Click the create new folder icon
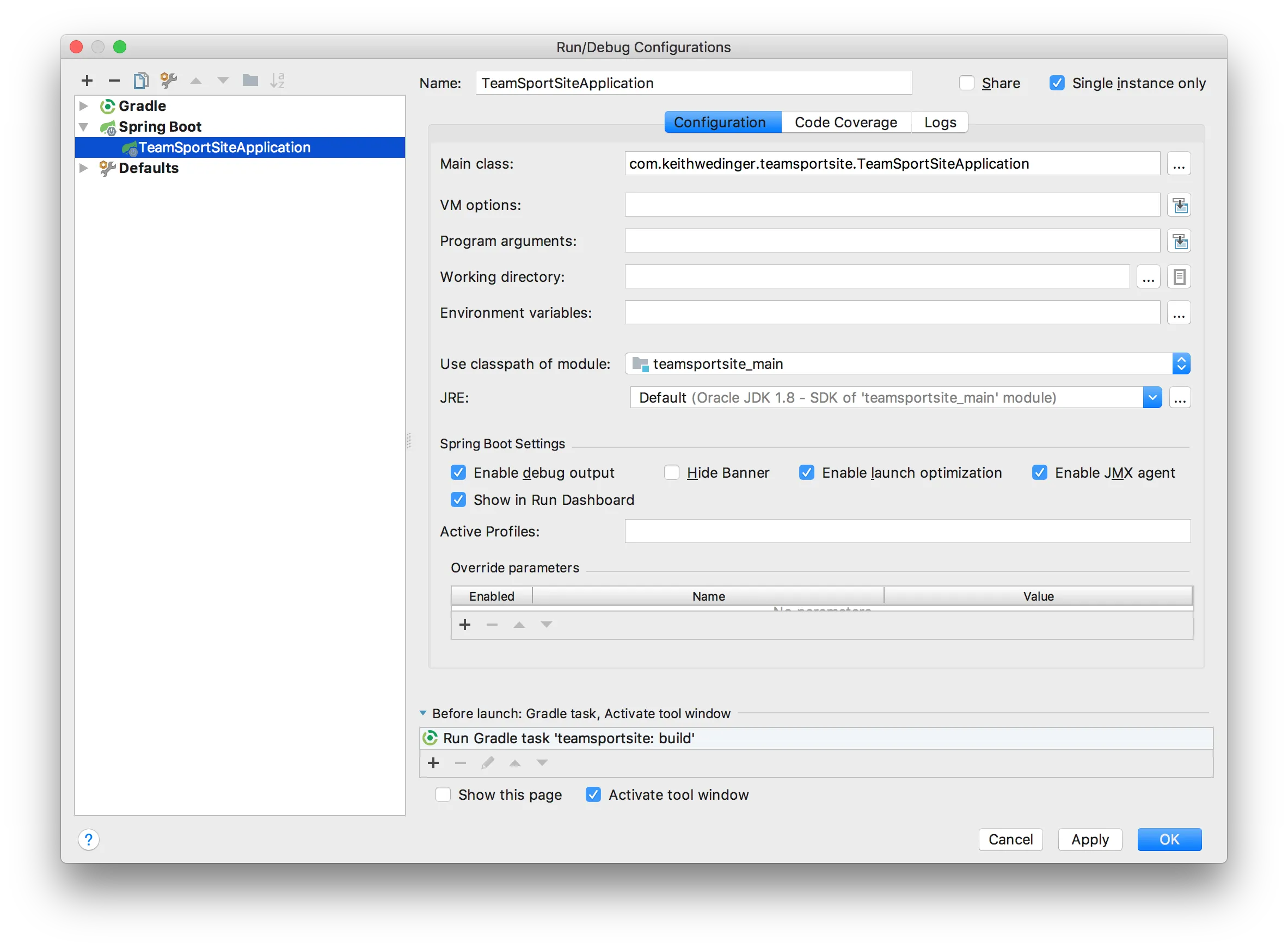 coord(250,81)
